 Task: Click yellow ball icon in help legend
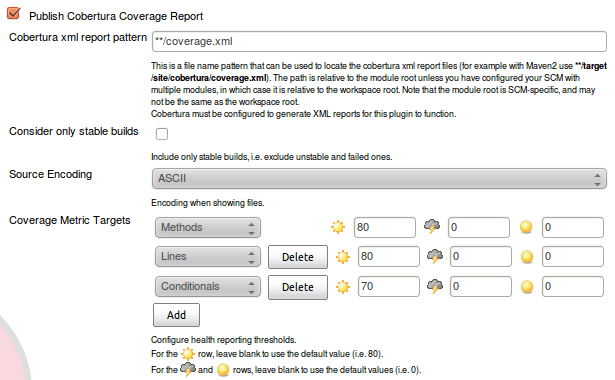coord(223,370)
